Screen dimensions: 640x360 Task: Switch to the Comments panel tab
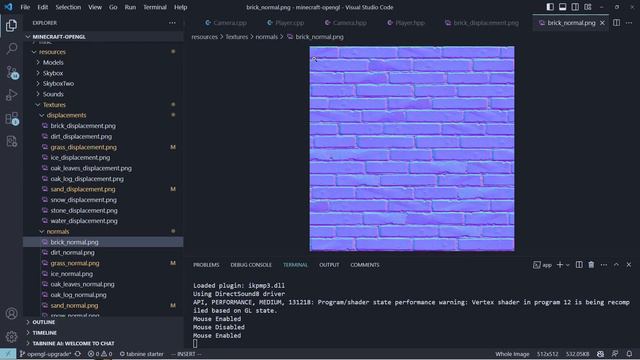[x=364, y=265]
